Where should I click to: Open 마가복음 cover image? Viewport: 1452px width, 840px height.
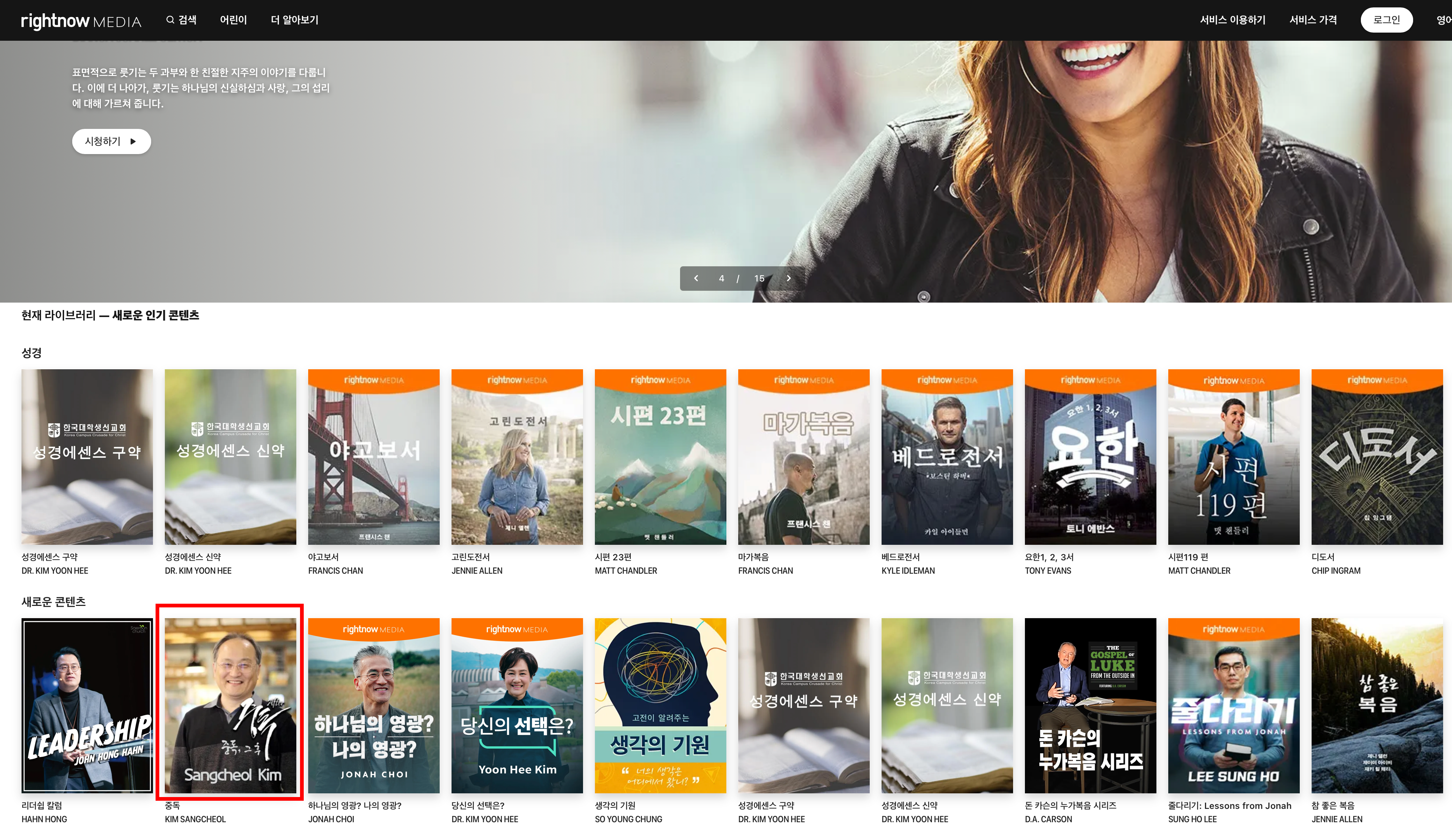[804, 457]
